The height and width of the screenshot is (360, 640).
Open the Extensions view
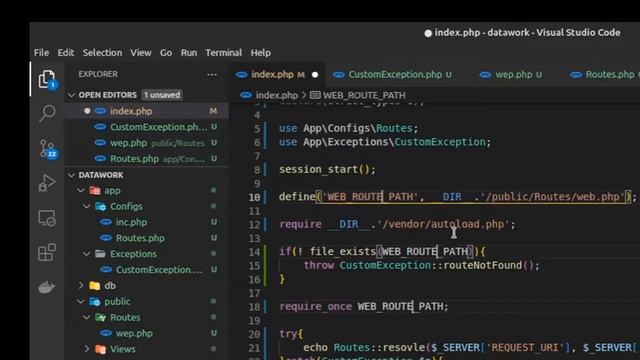click(47, 252)
